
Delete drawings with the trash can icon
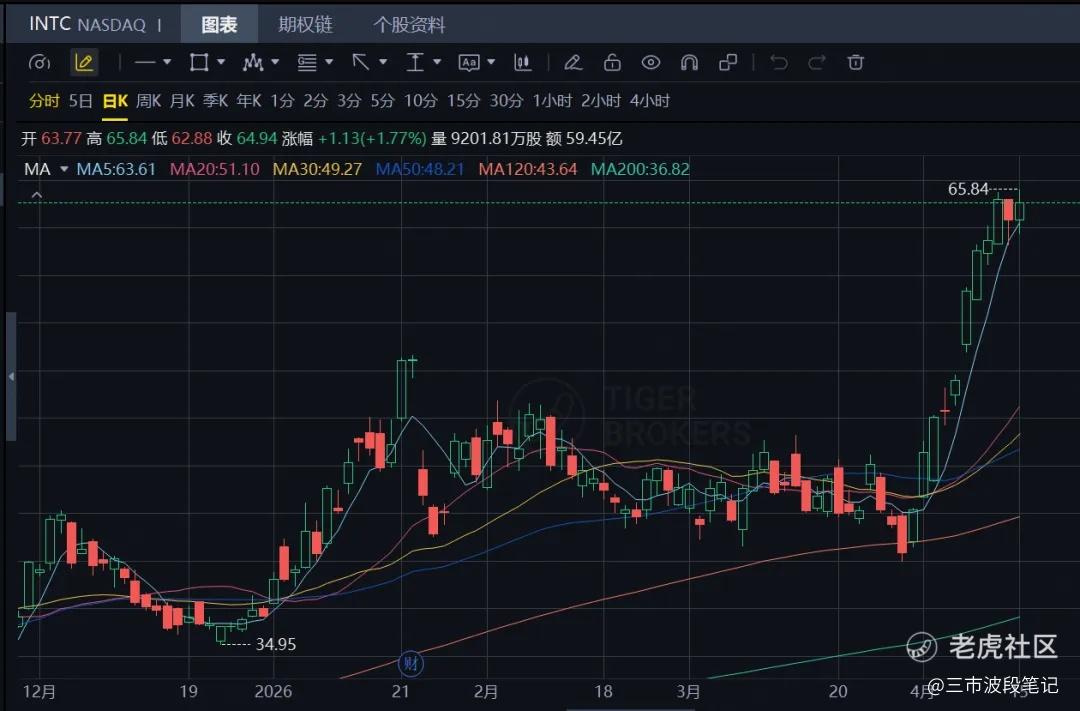pyautogui.click(x=855, y=63)
